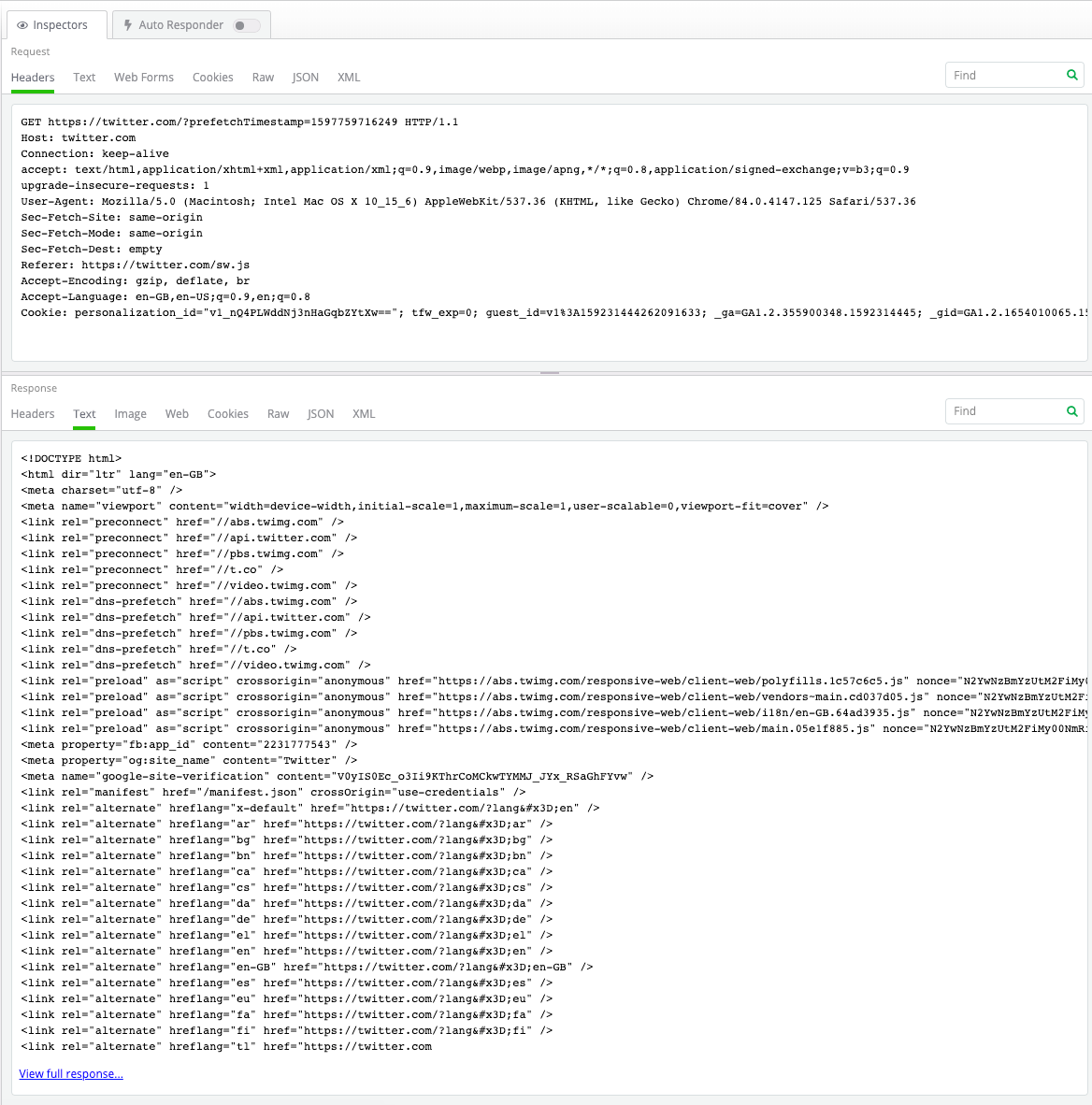Screen dimensions: 1092x1105
Task: Select the Response Text tab
Action: coord(84,413)
